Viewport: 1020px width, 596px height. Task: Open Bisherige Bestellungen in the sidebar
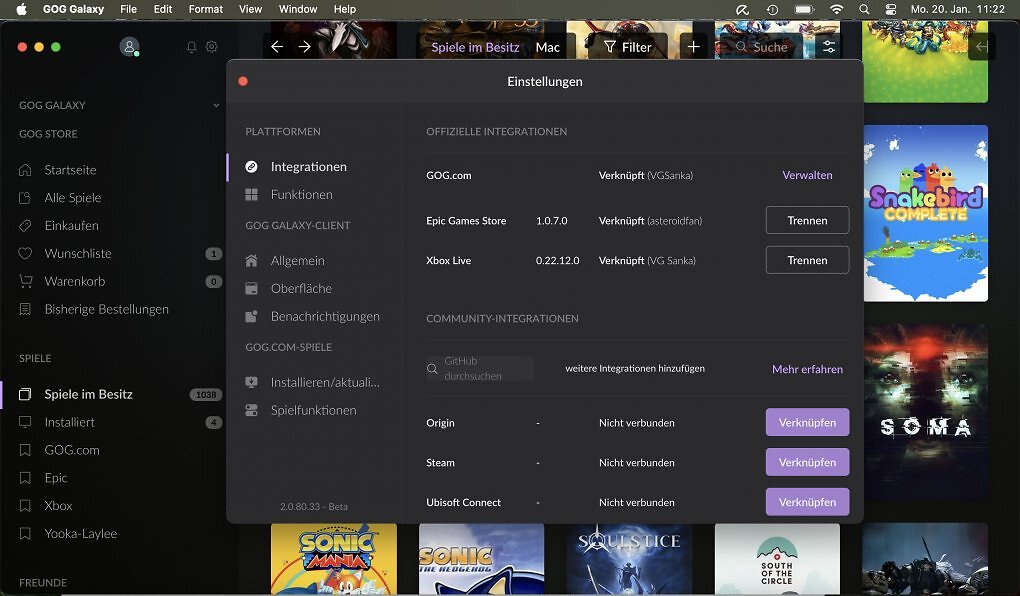pos(106,309)
